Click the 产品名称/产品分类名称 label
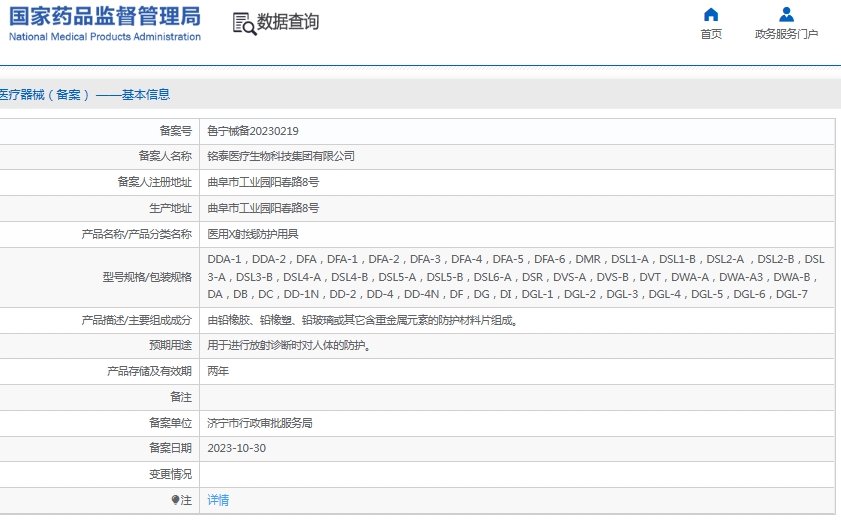The height and width of the screenshot is (520, 841). click(137, 234)
